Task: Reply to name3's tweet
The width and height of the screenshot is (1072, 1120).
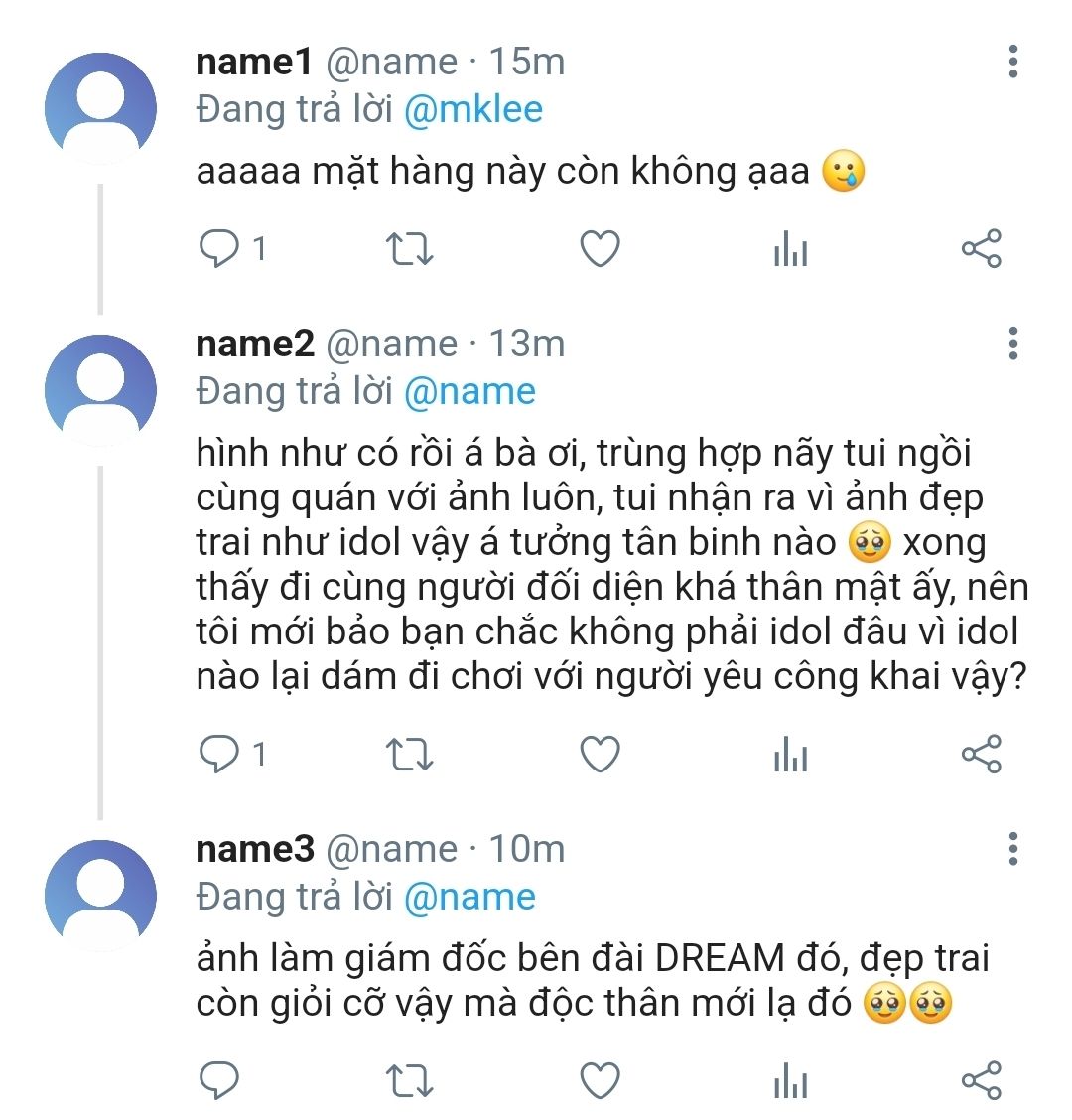Action: pos(219,1080)
